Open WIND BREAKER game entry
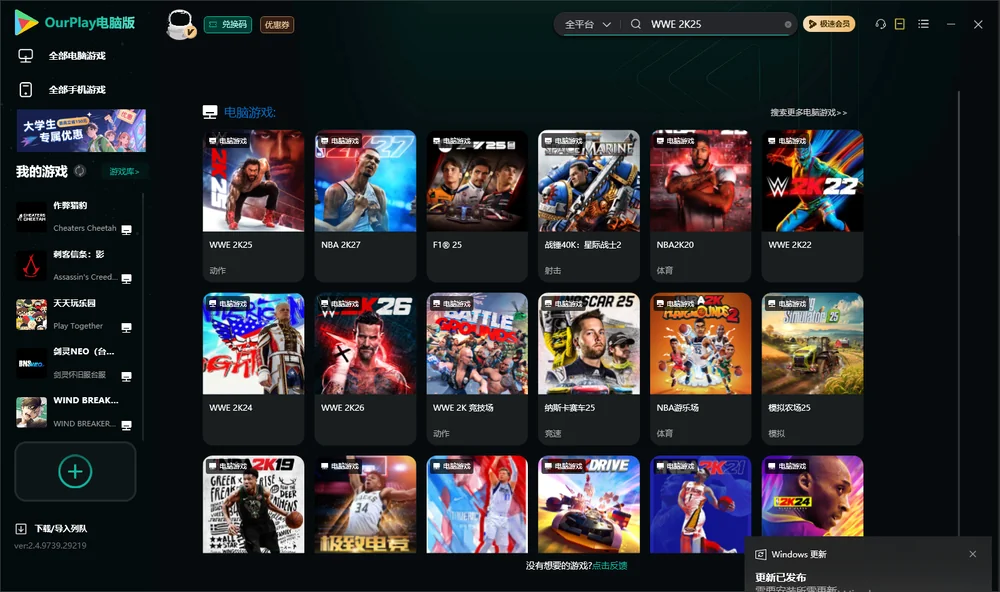Viewport: 1000px width, 592px height. [74, 412]
